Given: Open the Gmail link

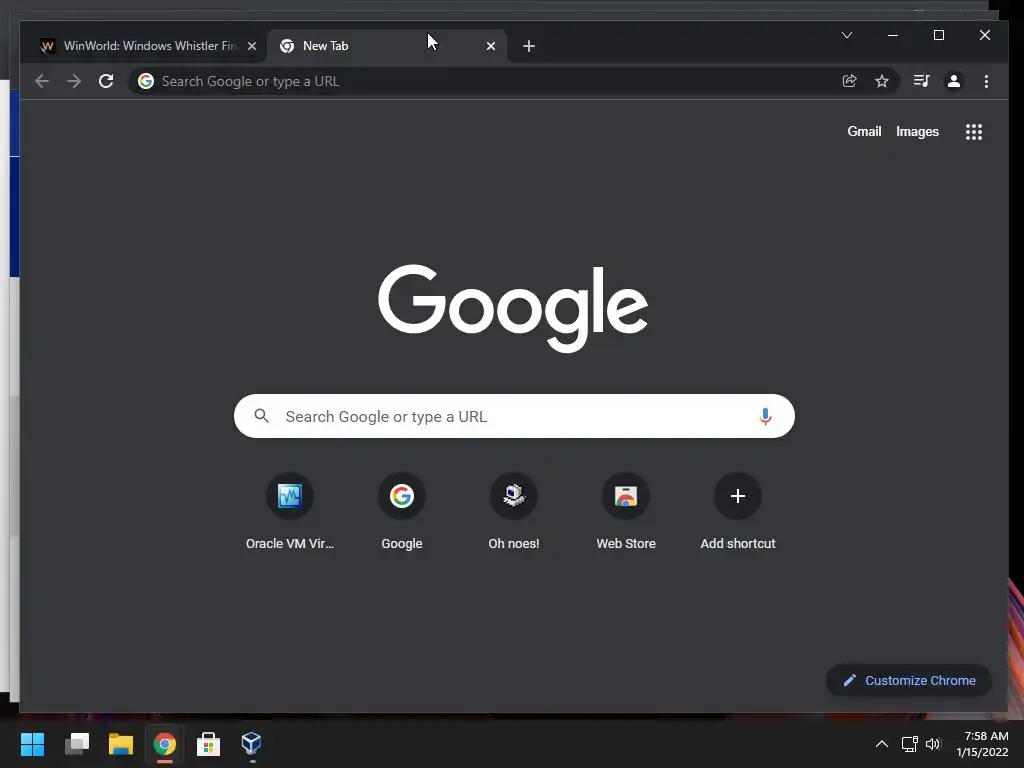Looking at the screenshot, I should point(864,131).
